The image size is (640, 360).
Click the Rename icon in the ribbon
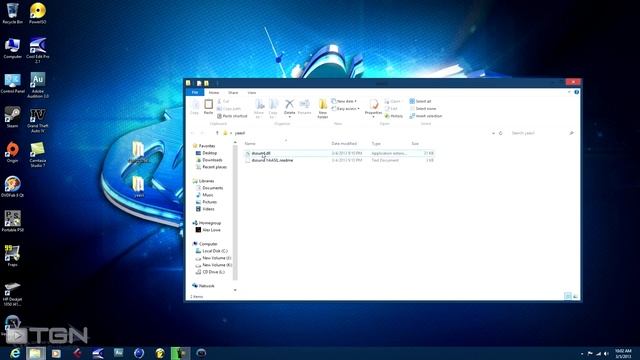(x=304, y=107)
